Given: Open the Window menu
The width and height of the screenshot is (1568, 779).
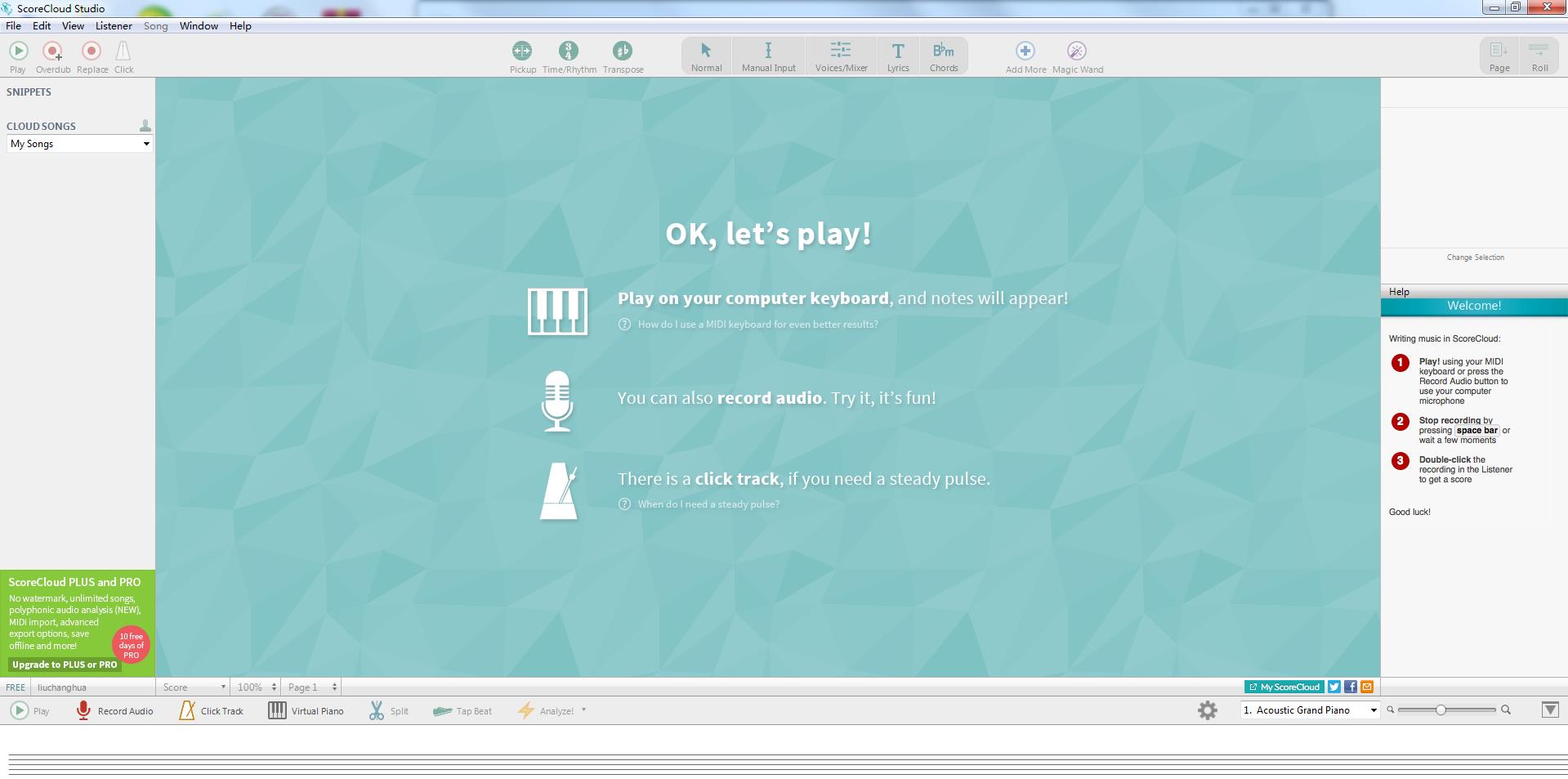Looking at the screenshot, I should click(199, 26).
